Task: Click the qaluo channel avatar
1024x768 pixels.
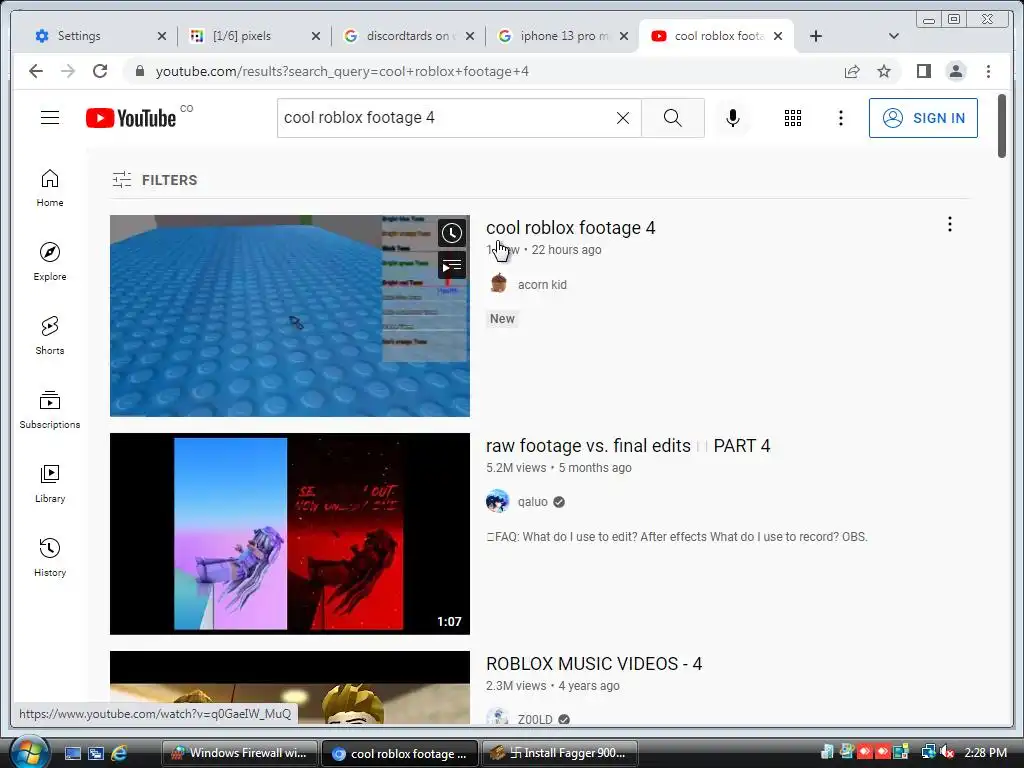Action: [x=498, y=502]
